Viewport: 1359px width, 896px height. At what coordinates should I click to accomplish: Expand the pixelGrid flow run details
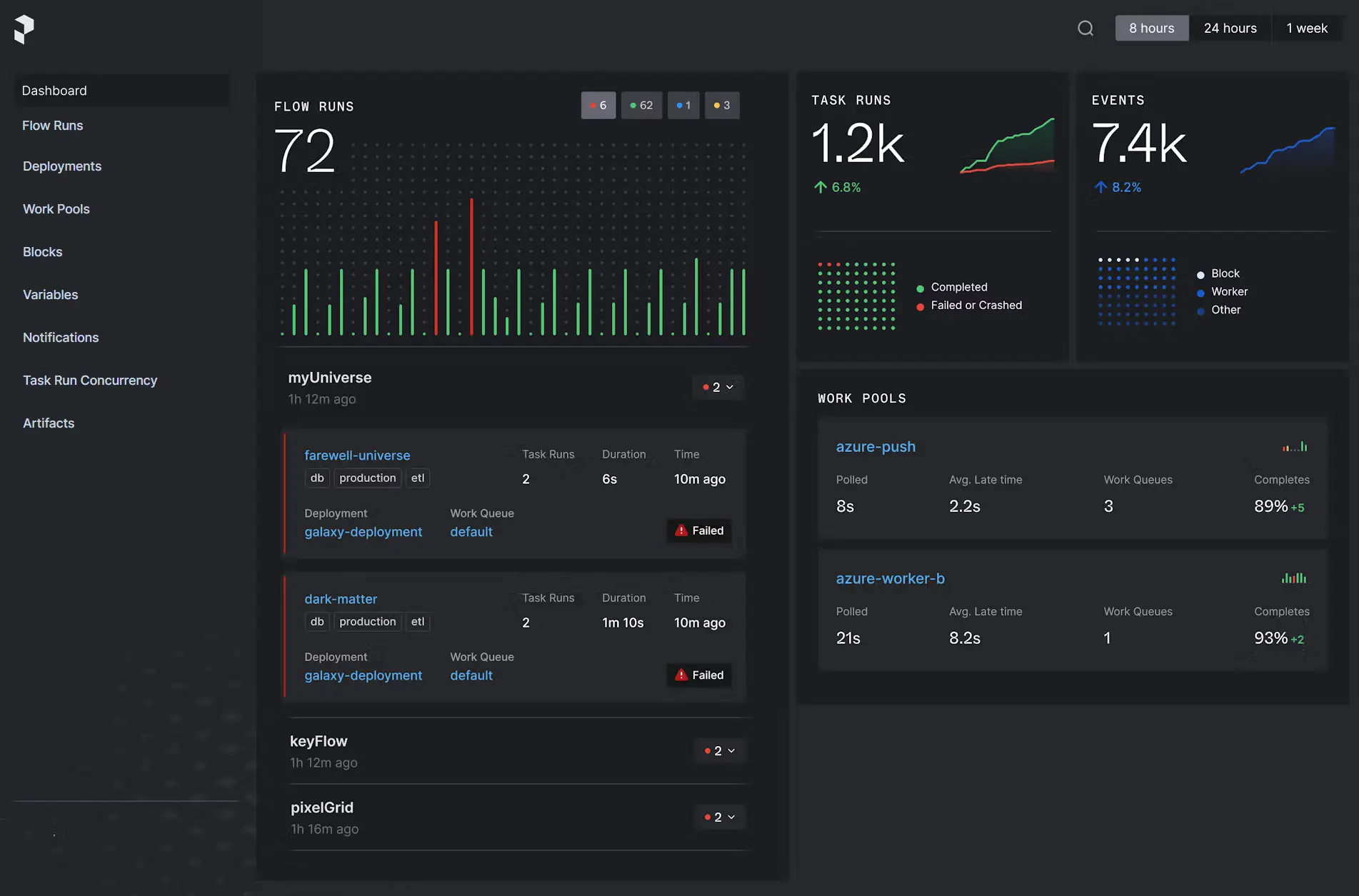tap(720, 816)
